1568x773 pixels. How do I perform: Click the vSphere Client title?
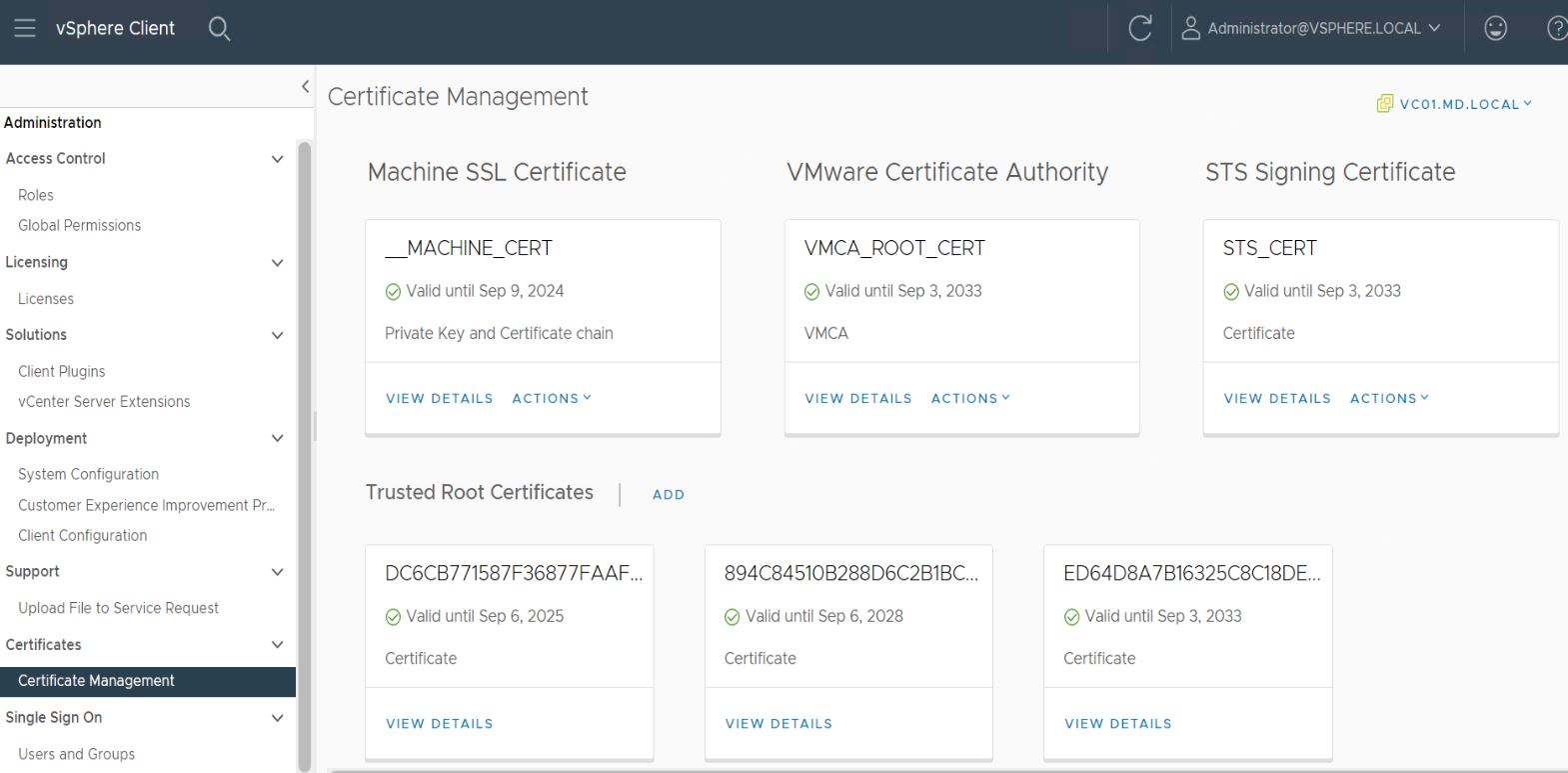click(115, 28)
